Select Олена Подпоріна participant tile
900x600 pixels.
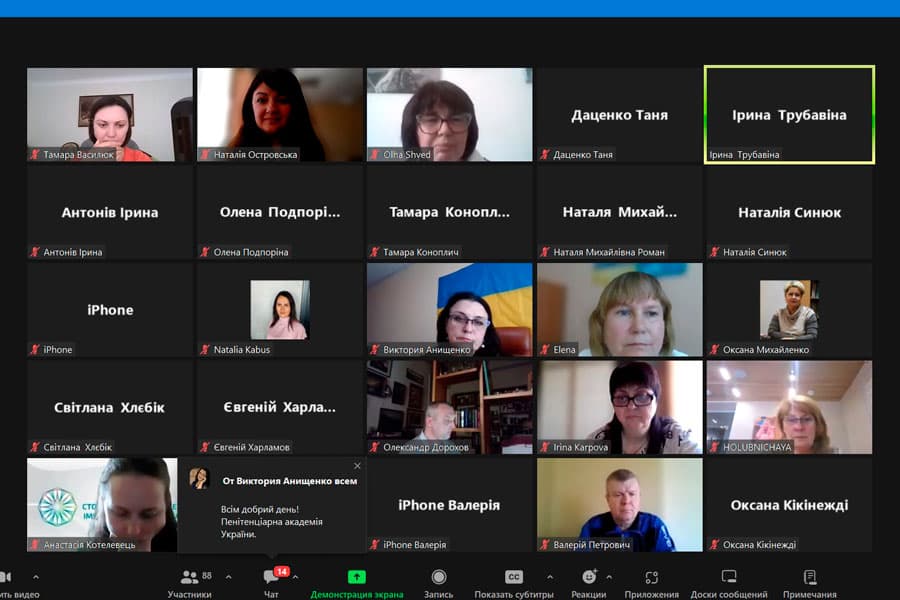pos(280,212)
